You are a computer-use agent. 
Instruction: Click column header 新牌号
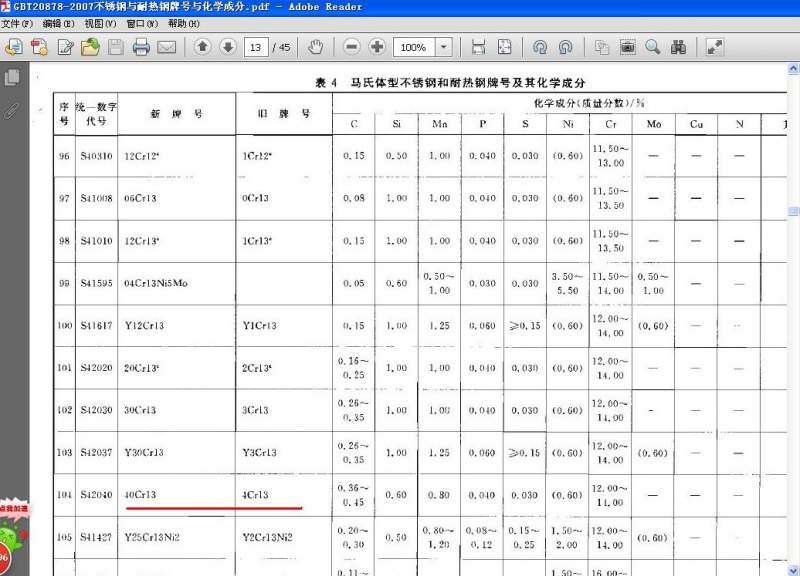coord(177,114)
